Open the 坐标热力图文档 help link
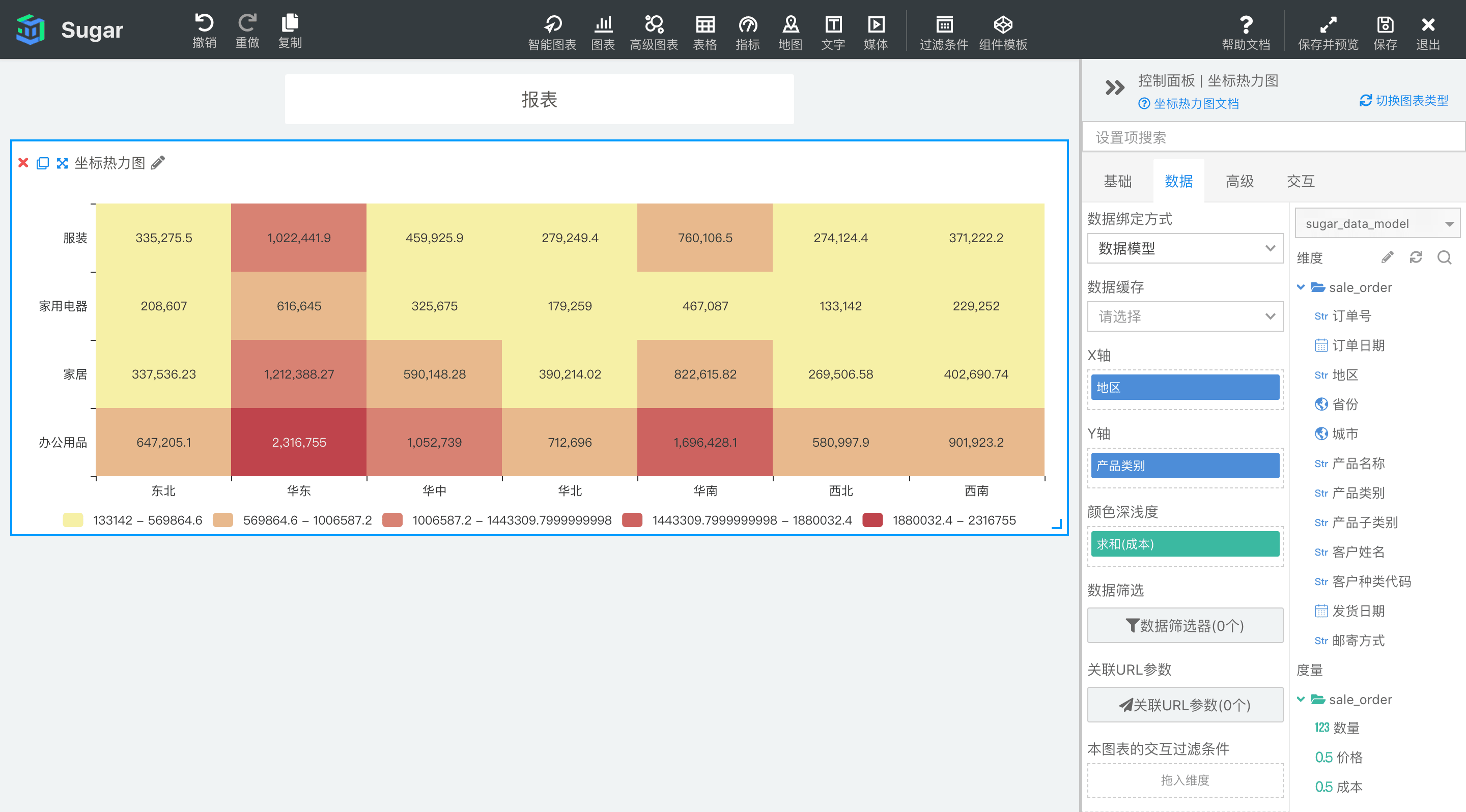1466x812 pixels. click(x=1195, y=103)
